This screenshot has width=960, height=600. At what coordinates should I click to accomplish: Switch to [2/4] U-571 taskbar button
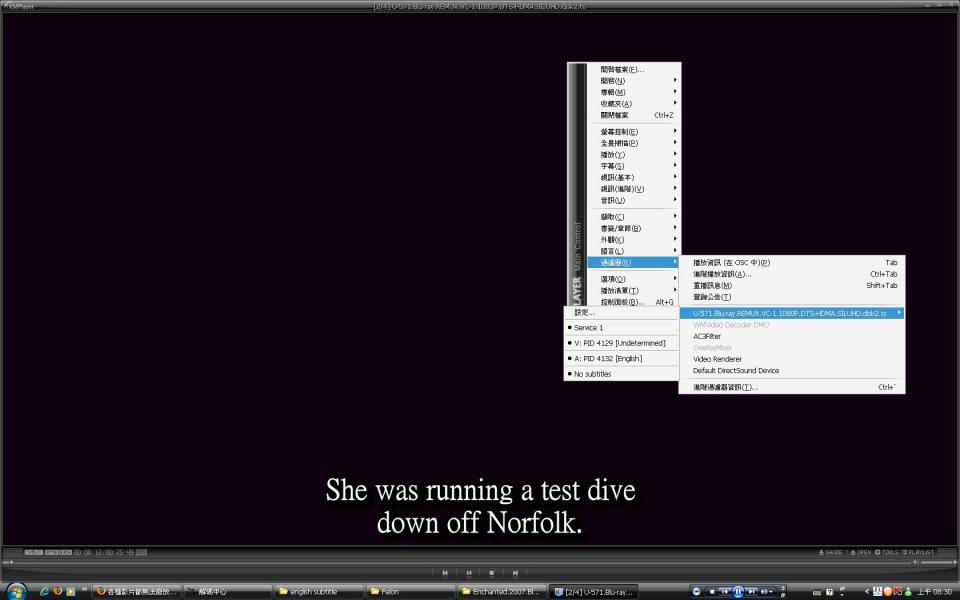593,591
